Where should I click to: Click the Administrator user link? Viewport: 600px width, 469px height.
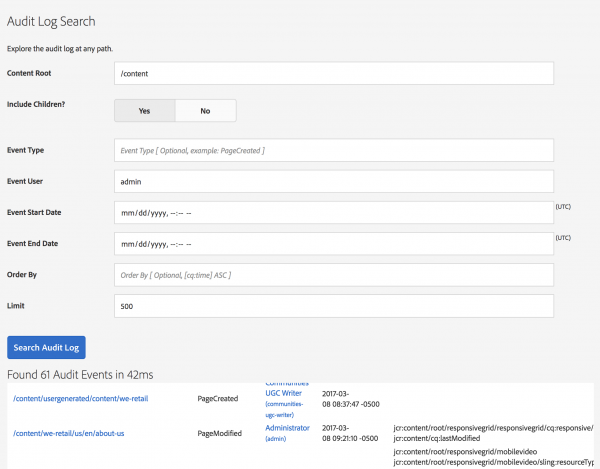point(287,428)
